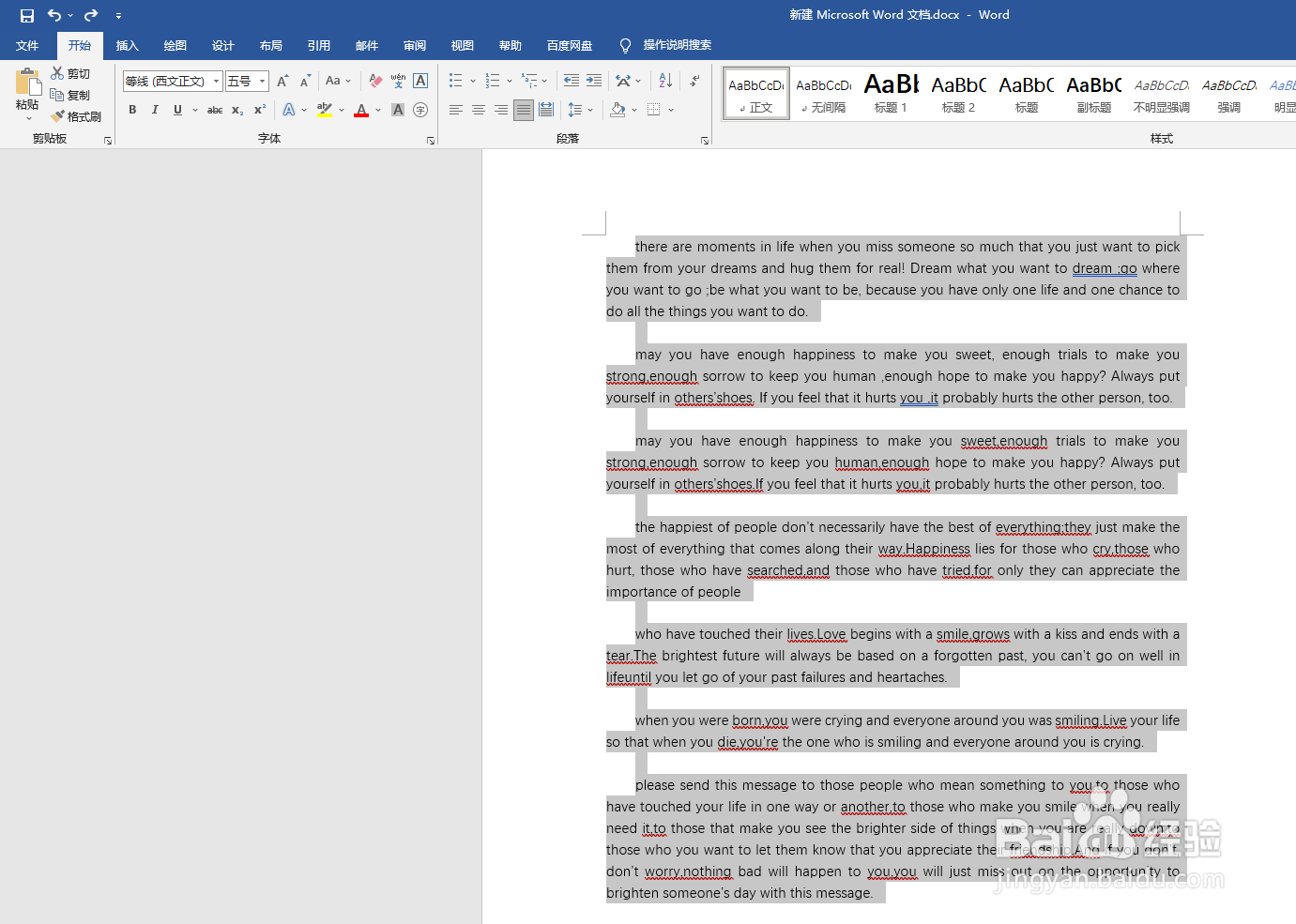Click the Paste (粘贴) icon
Image resolution: width=1296 pixels, height=924 pixels.
[x=27, y=83]
